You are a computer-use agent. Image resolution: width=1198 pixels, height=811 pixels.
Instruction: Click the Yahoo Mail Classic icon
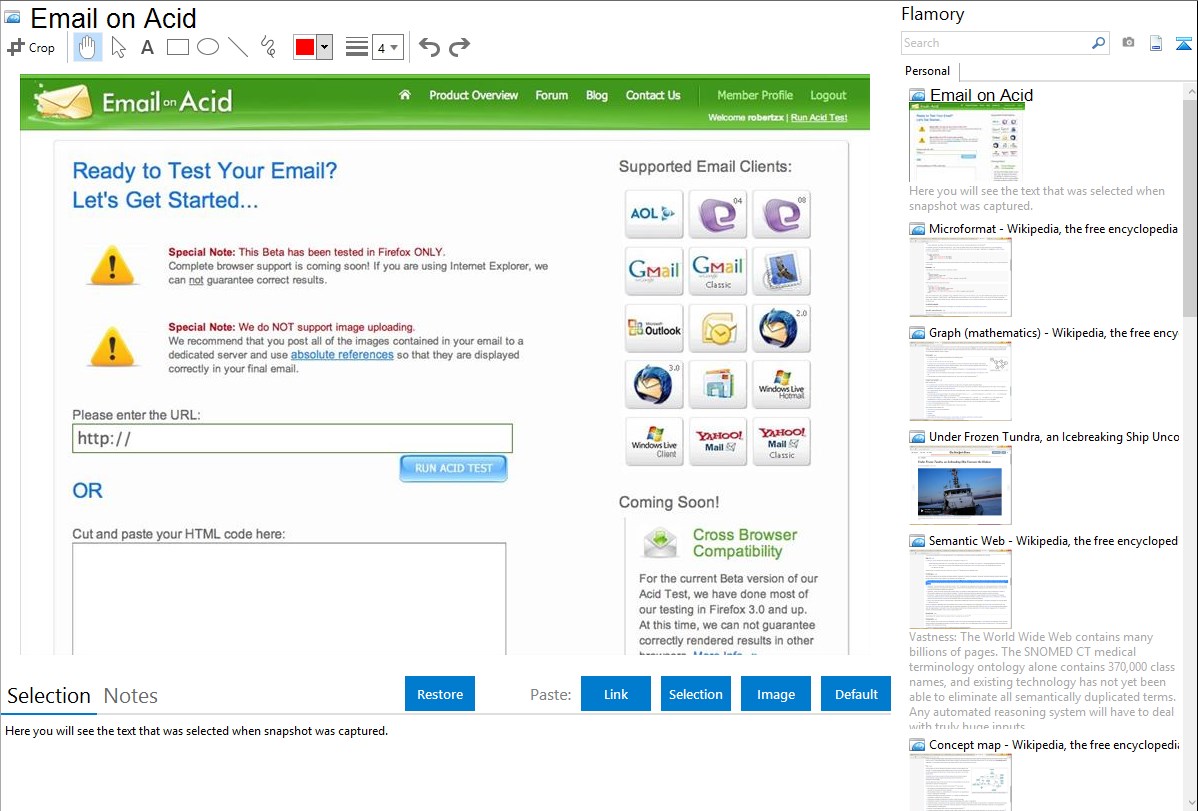pyautogui.click(x=781, y=442)
